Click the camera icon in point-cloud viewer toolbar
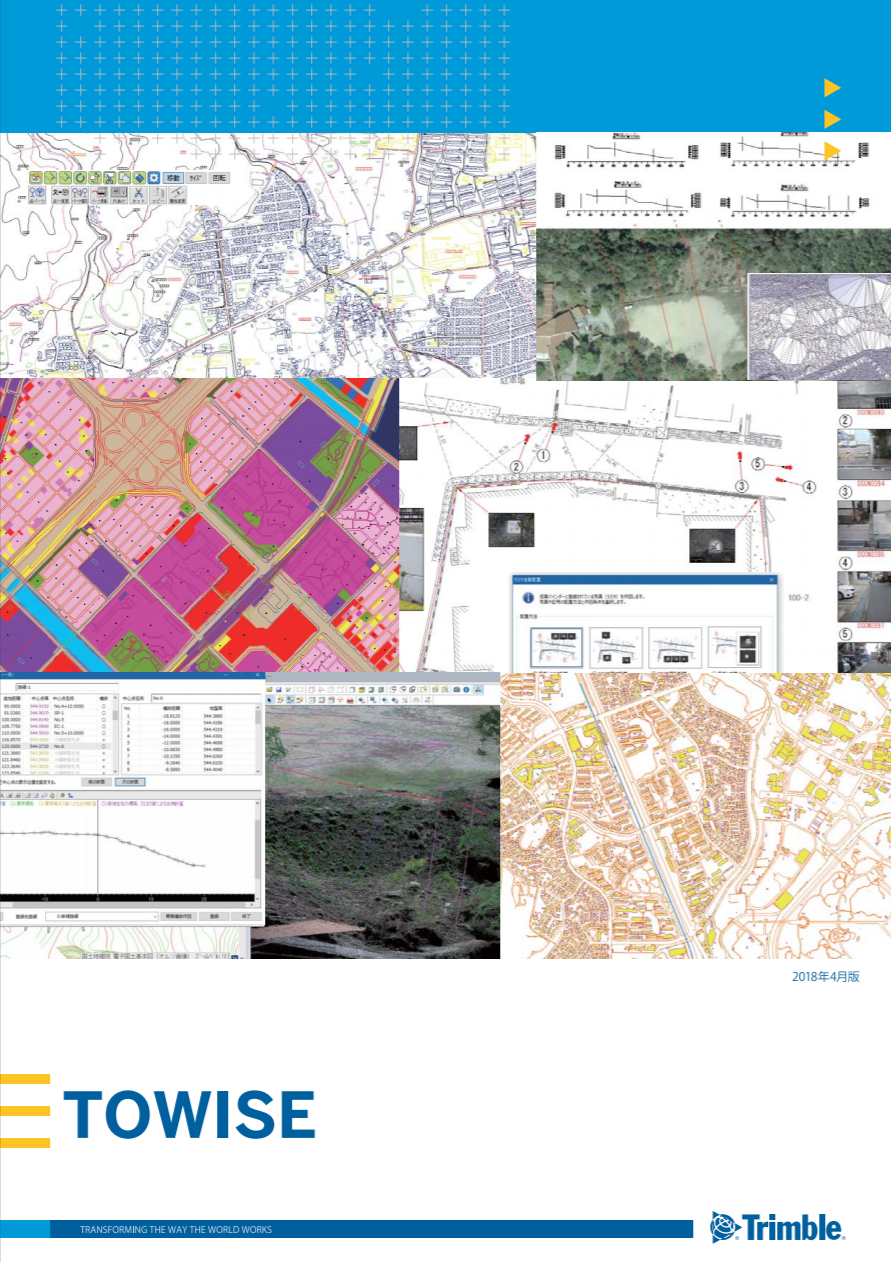The image size is (891, 1262). coord(457,690)
